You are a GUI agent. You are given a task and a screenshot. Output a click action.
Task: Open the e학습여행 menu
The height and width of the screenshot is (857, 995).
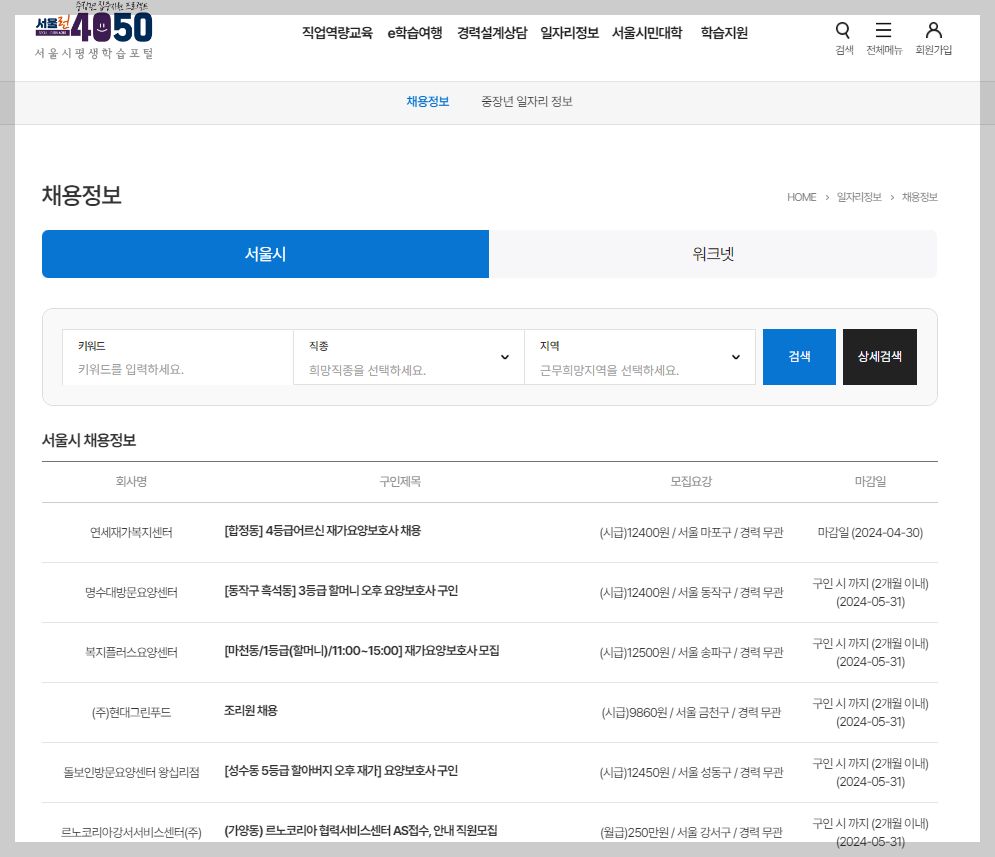[414, 32]
